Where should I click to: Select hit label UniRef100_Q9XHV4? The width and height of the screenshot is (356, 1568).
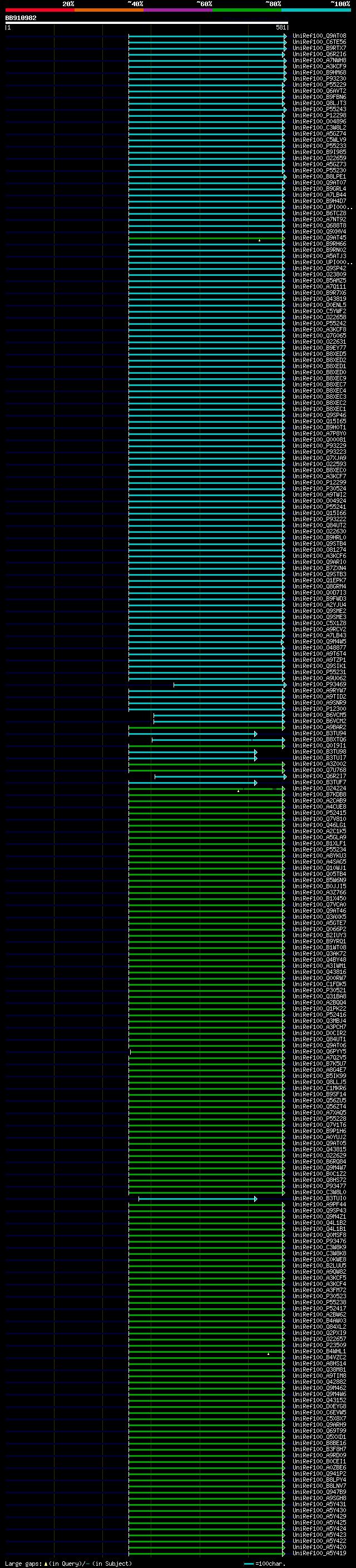[319, 232]
